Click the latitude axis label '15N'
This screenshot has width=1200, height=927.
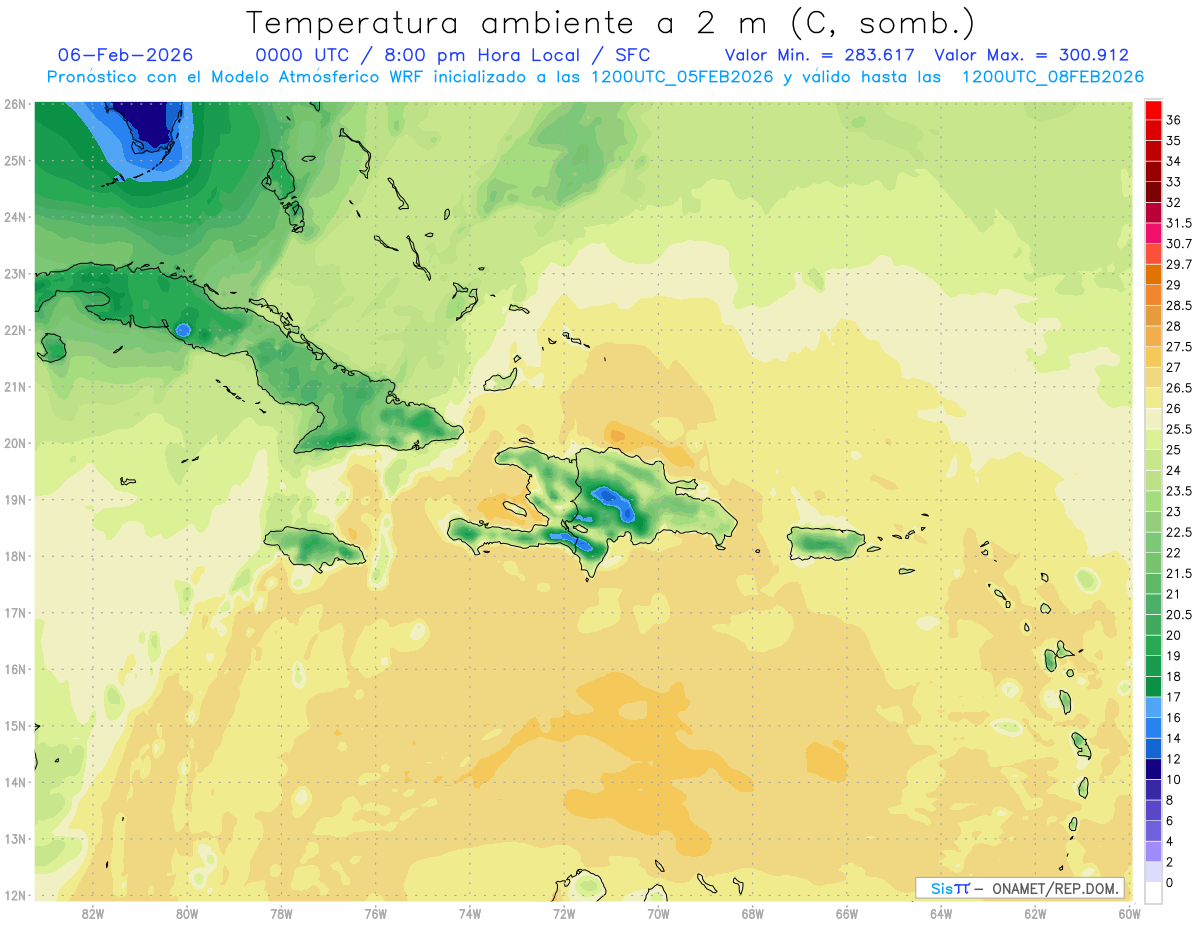(15, 726)
